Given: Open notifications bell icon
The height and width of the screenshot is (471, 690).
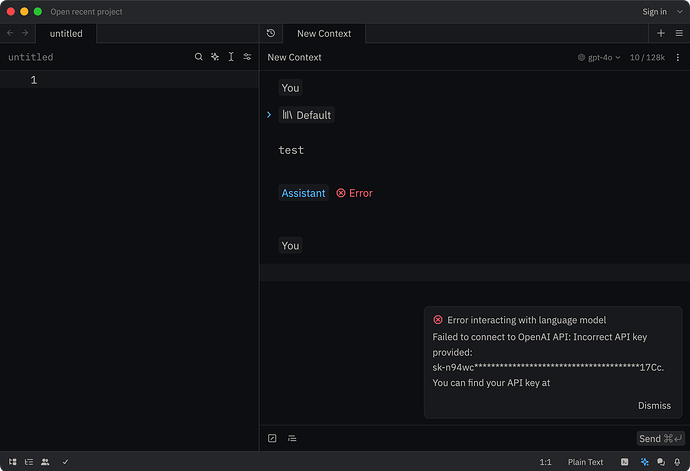Looking at the screenshot, I should (x=677, y=462).
